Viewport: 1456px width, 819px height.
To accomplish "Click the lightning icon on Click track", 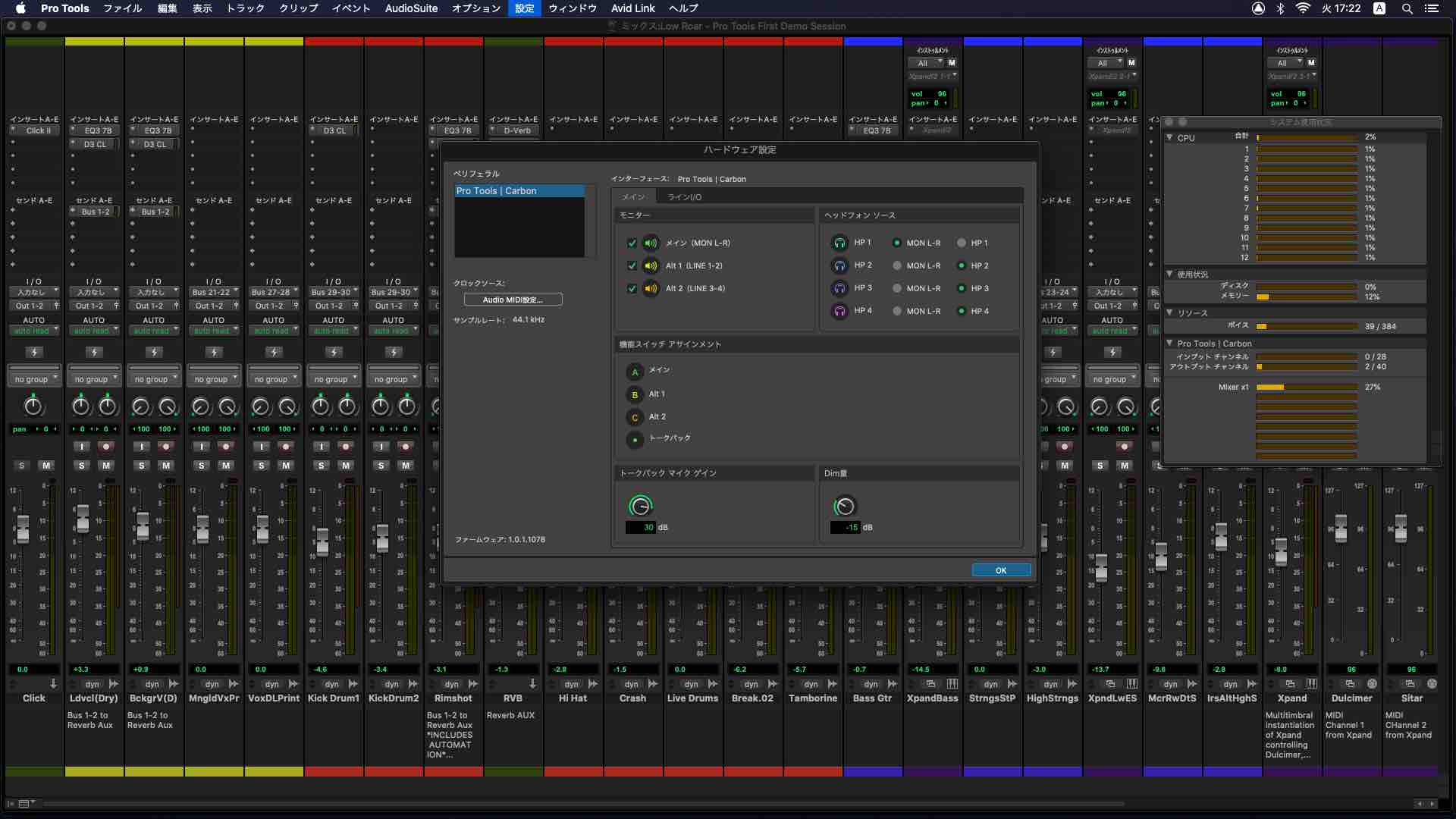I will pyautogui.click(x=34, y=352).
